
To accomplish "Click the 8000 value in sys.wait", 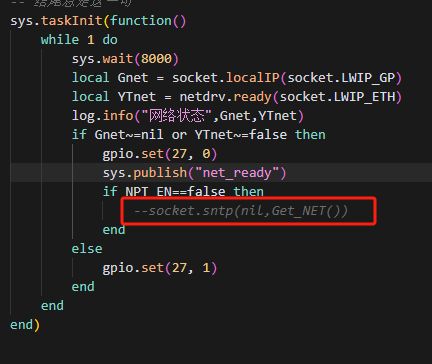I will point(156,59).
